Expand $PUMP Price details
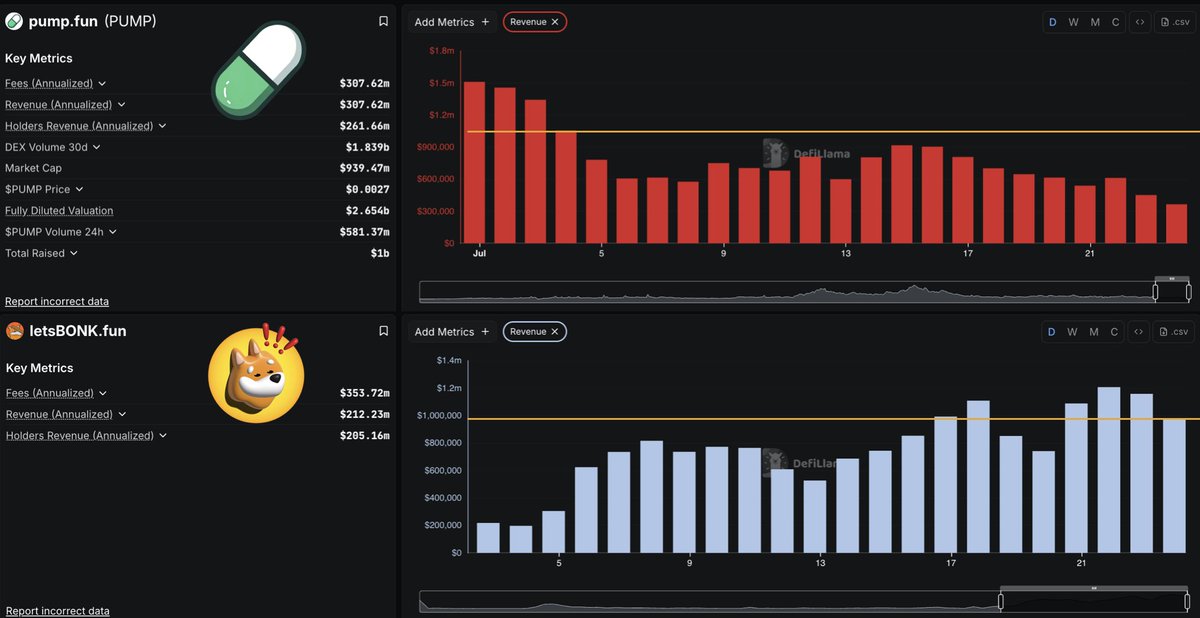This screenshot has width=1200, height=618. 79,189
